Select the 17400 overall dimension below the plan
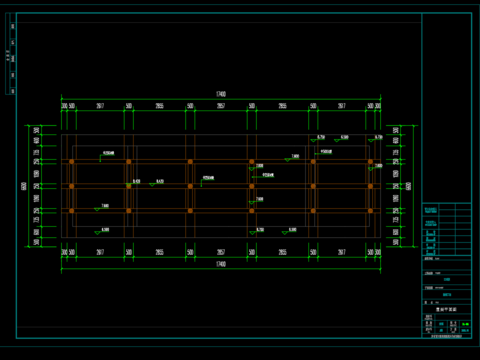The image size is (480, 360). pos(221,264)
